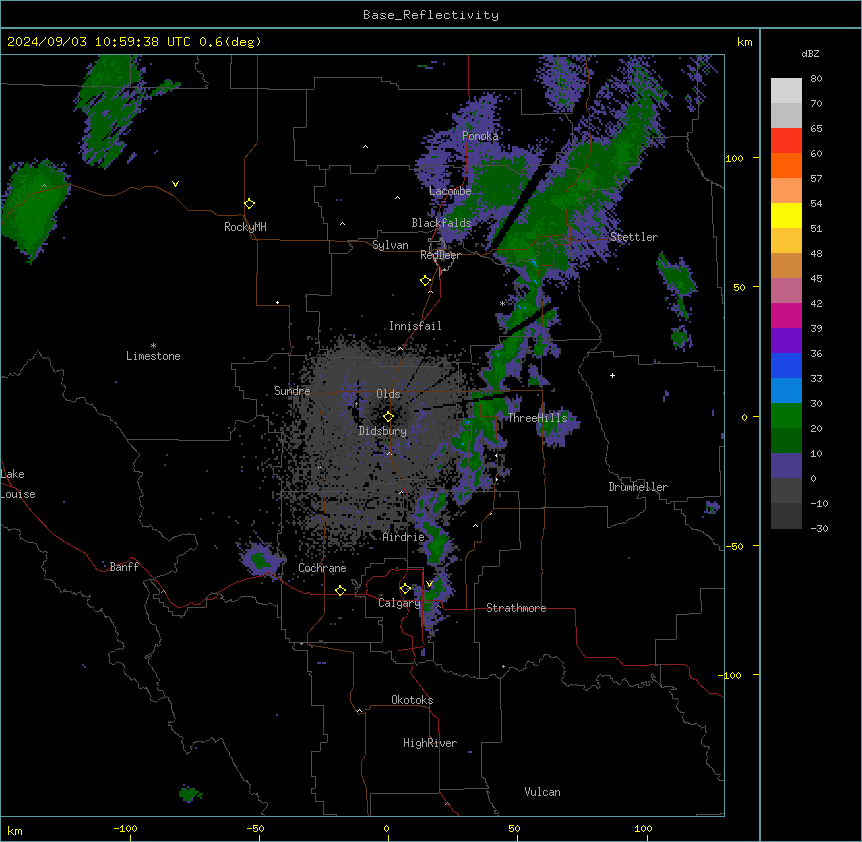Click the yellow diamond marker south of RedDeer
This screenshot has width=862, height=842.
(425, 281)
